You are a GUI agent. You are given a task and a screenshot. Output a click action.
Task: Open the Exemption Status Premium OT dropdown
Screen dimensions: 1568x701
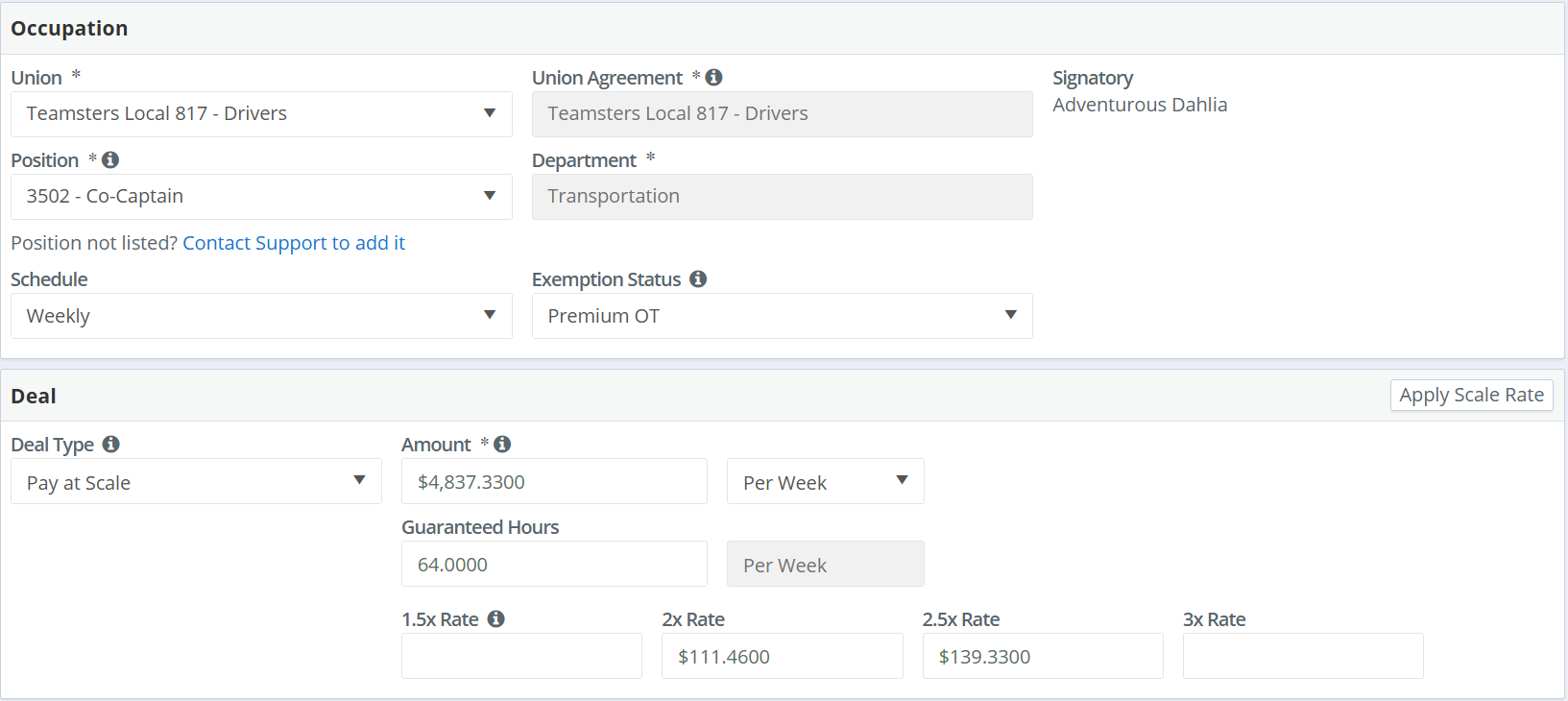[782, 316]
